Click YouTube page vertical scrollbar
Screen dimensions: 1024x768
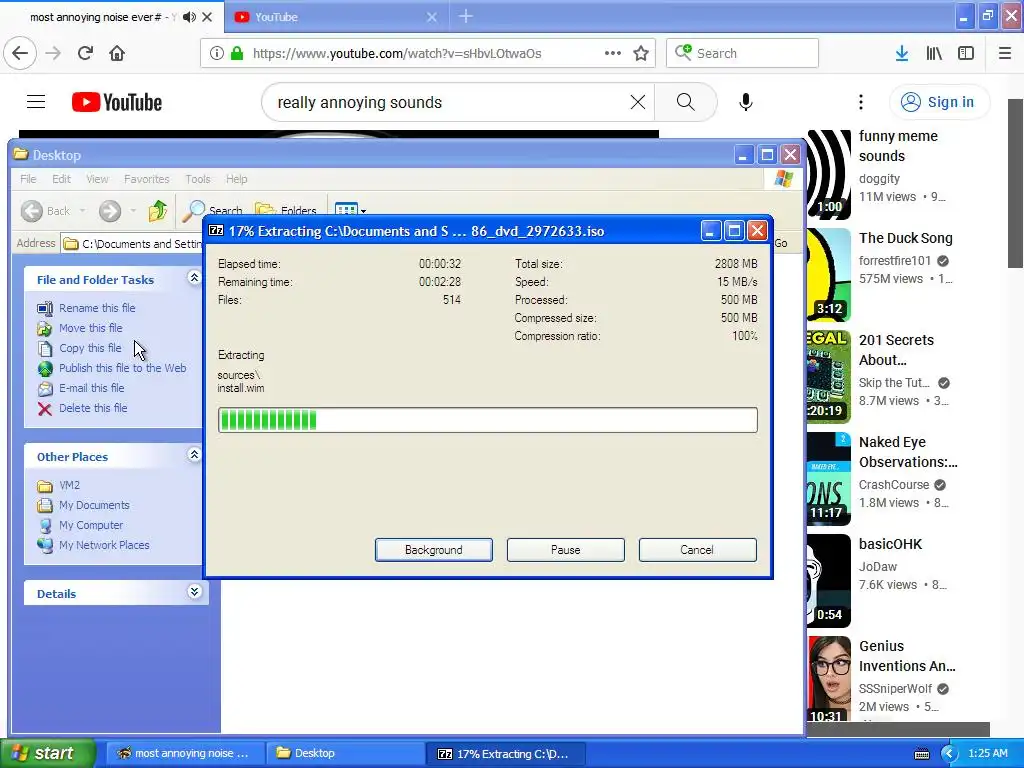(1014, 183)
